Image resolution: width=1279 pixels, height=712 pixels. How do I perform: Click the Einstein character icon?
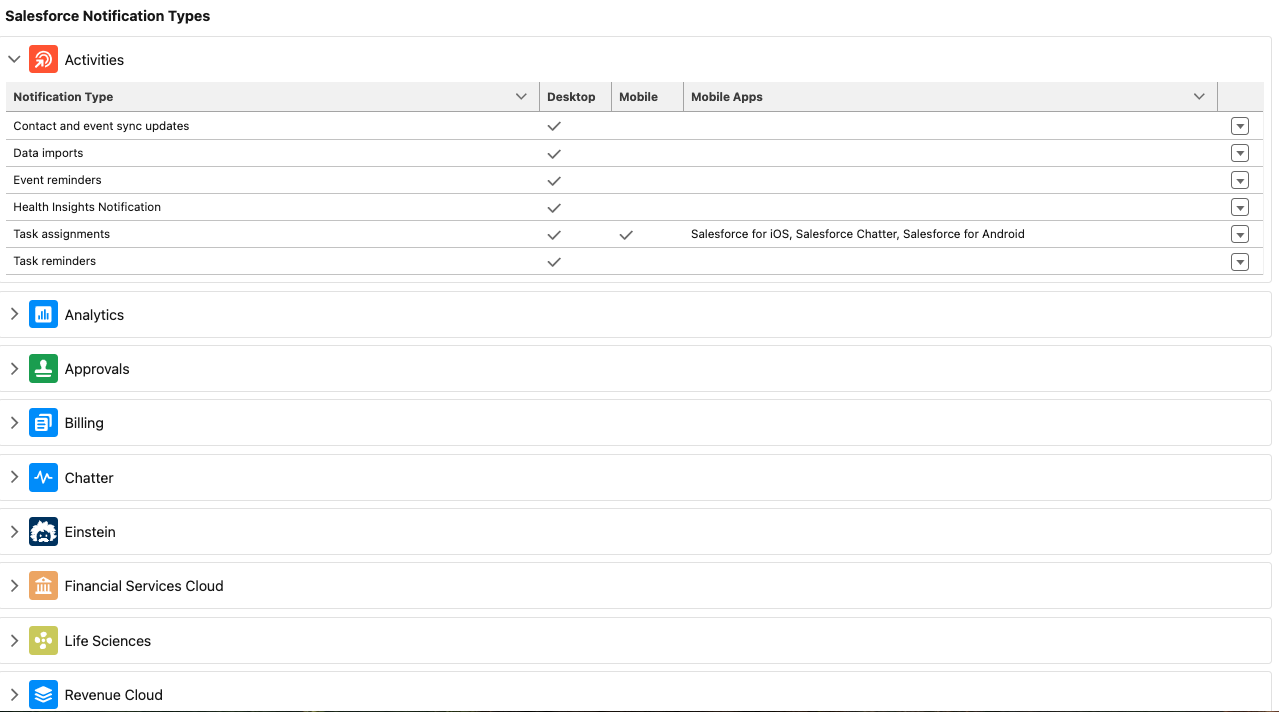coord(43,532)
